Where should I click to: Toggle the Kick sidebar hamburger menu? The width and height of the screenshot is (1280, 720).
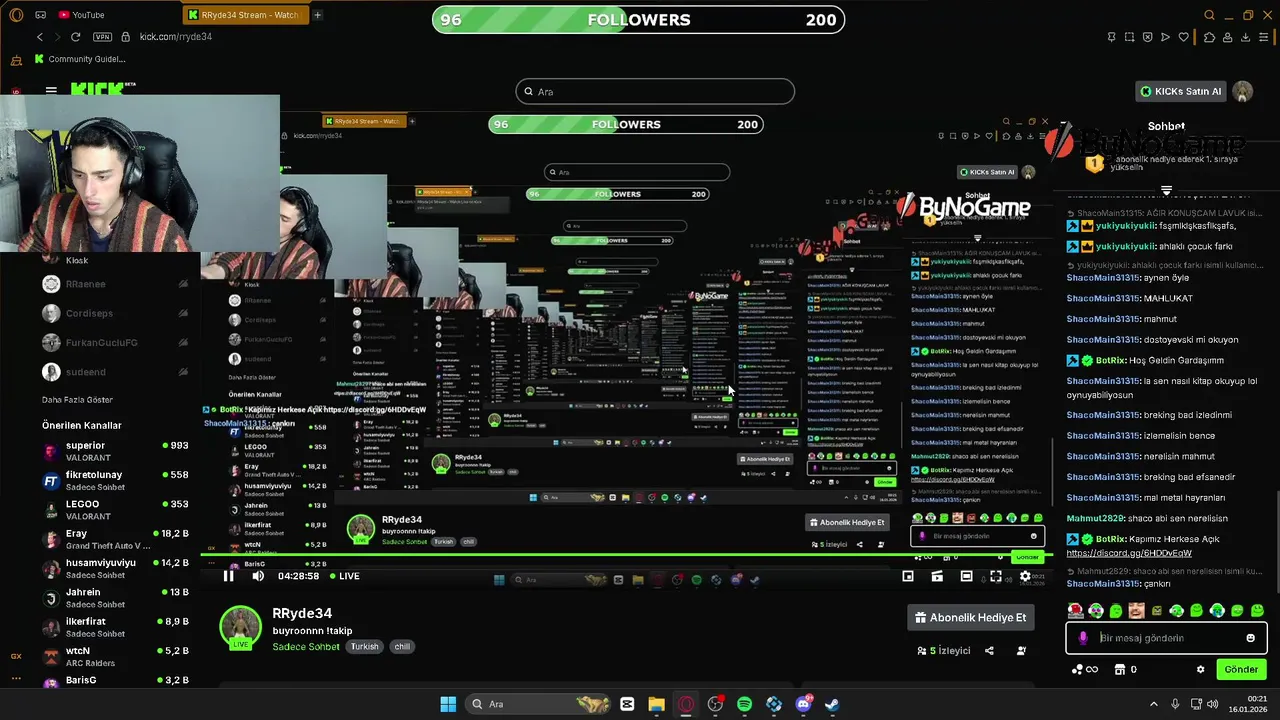pyautogui.click(x=51, y=91)
